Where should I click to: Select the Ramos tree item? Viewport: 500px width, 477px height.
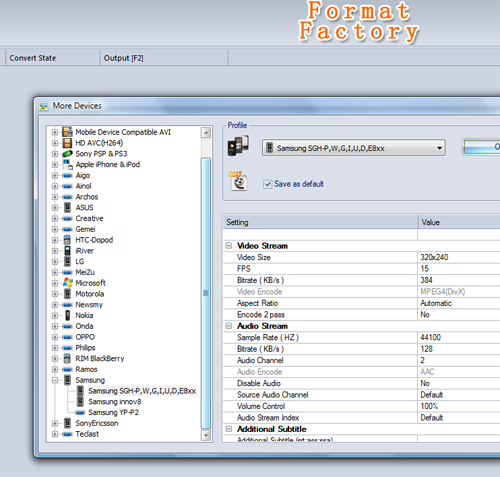[x=86, y=369]
